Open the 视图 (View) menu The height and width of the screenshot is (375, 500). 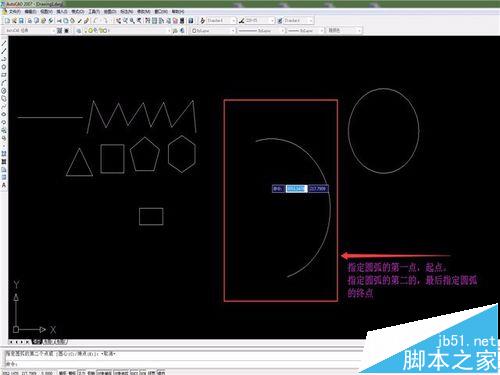click(x=46, y=11)
